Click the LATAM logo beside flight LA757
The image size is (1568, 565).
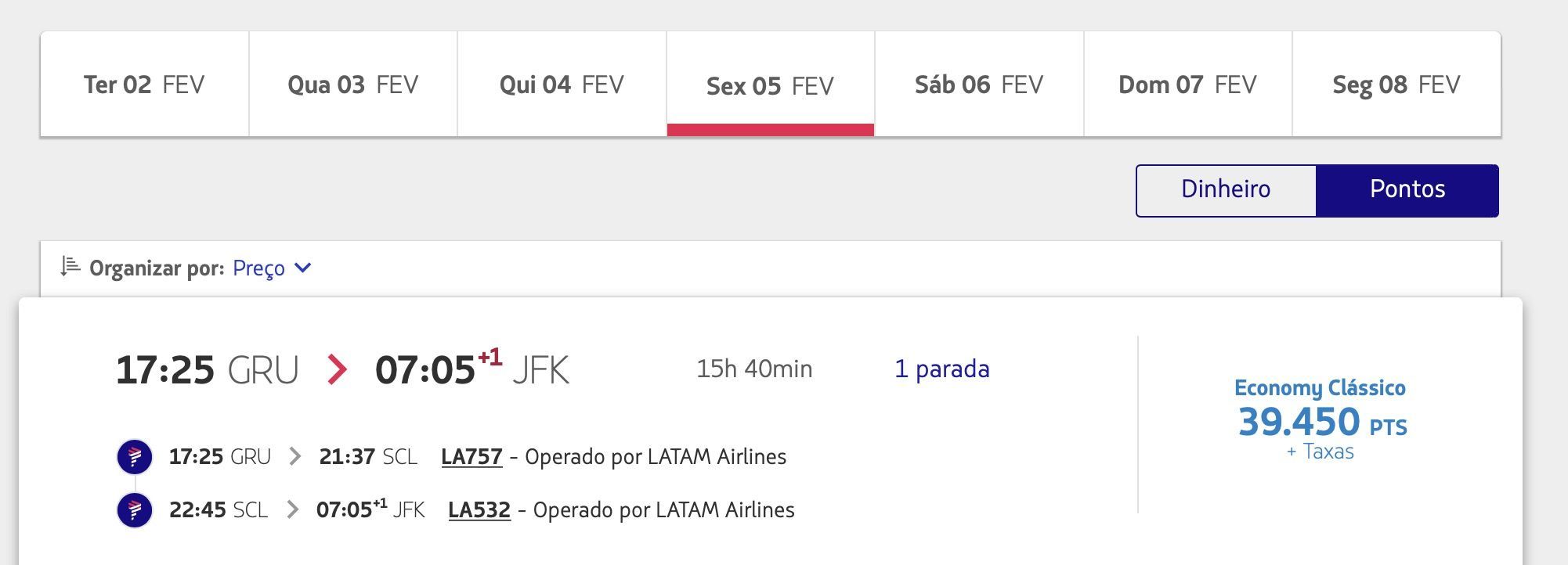click(x=135, y=456)
